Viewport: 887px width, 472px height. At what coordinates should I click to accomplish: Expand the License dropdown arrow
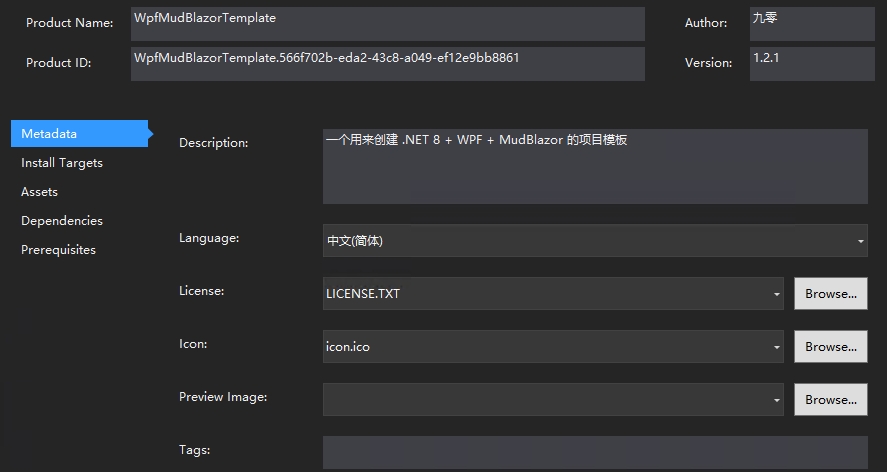(x=777, y=294)
